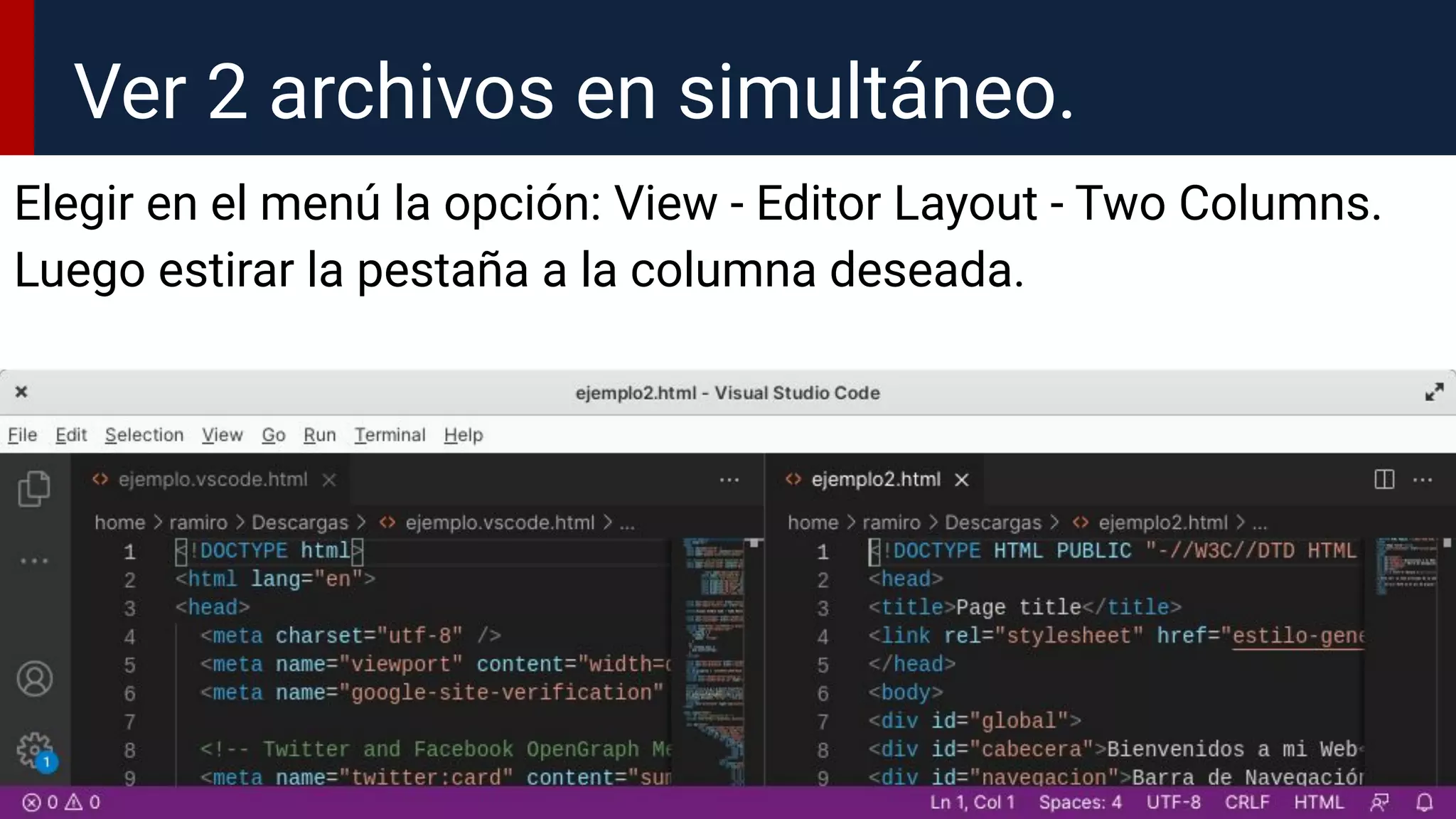Close the ejemplo2.html tab
The width and height of the screenshot is (1456, 819).
pos(962,480)
